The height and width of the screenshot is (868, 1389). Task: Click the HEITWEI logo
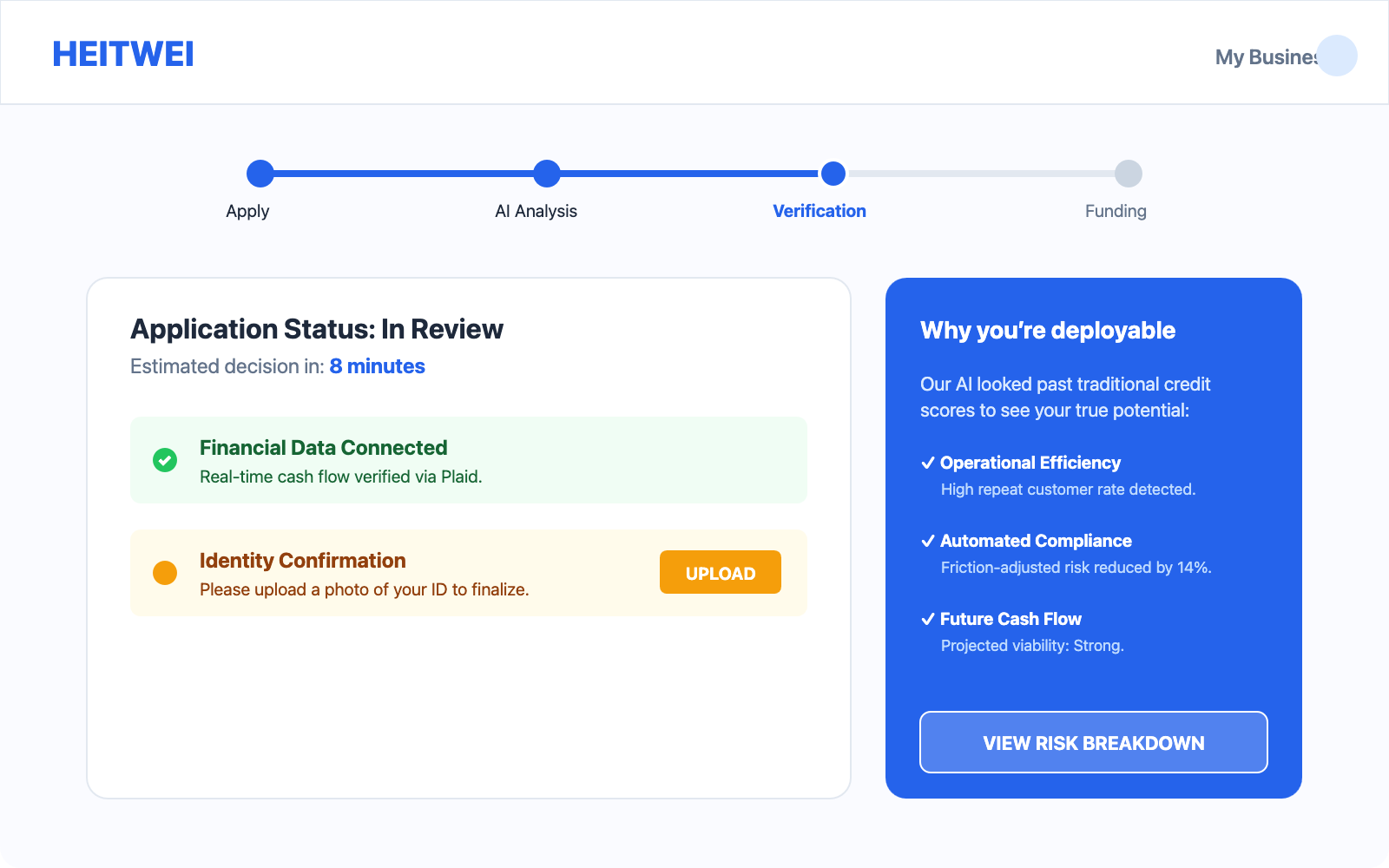(123, 54)
